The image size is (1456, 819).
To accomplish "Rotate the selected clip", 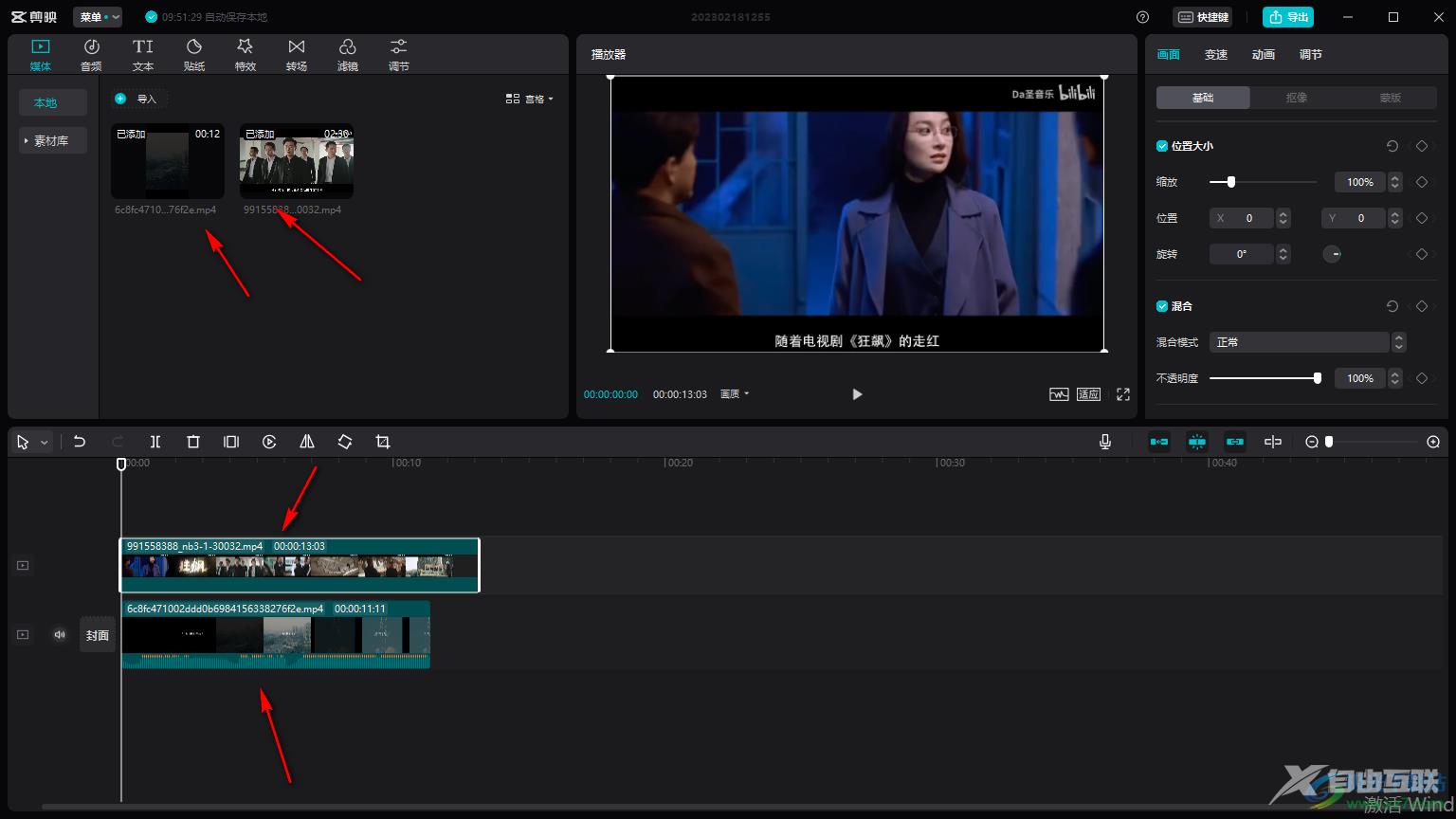I will tap(345, 442).
